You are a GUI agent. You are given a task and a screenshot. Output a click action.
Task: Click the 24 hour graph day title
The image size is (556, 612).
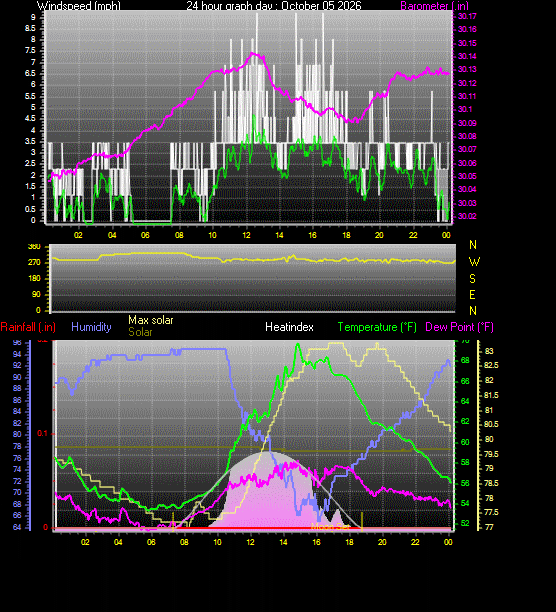point(274,5)
